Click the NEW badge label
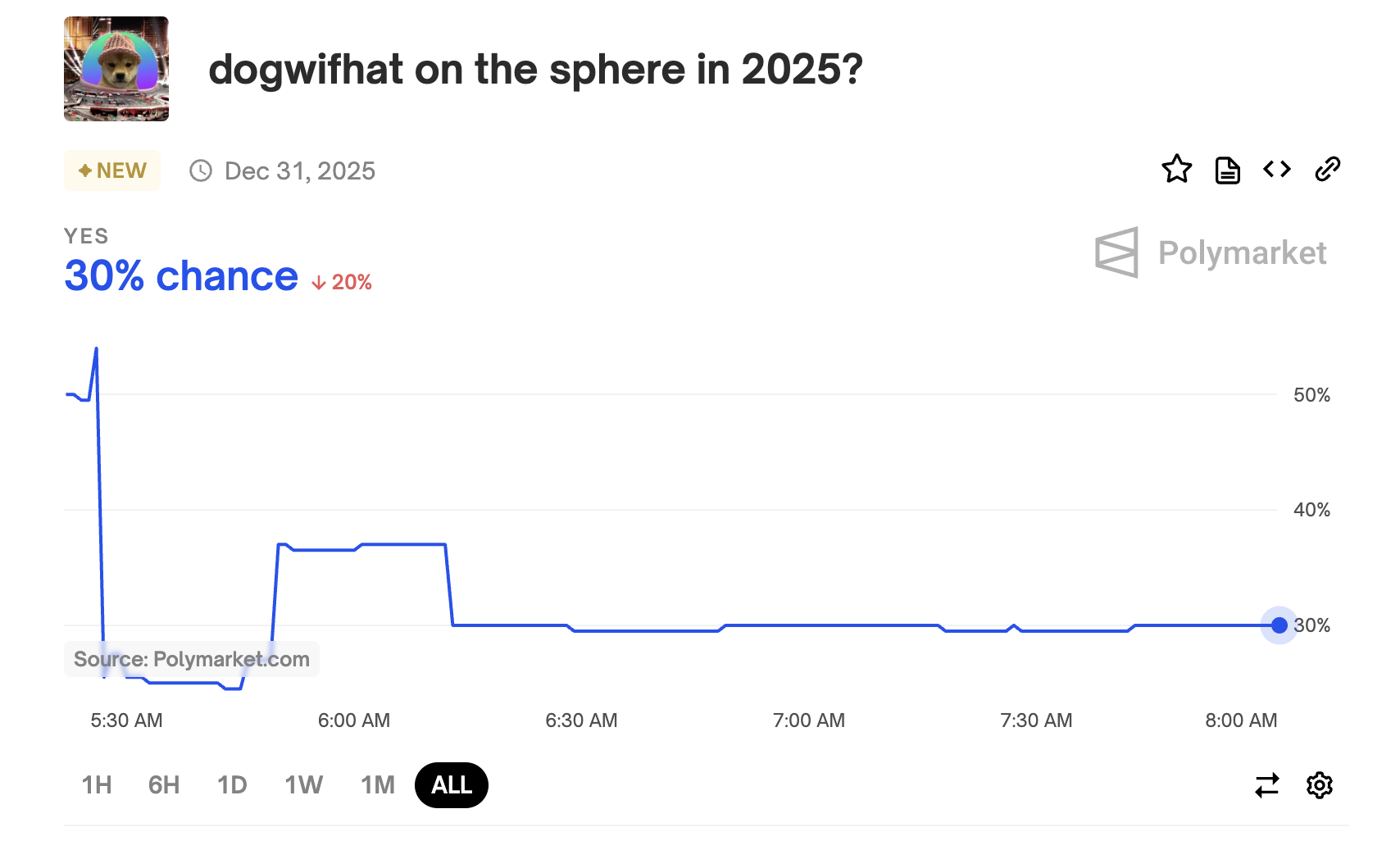This screenshot has width=1400, height=859. click(112, 170)
